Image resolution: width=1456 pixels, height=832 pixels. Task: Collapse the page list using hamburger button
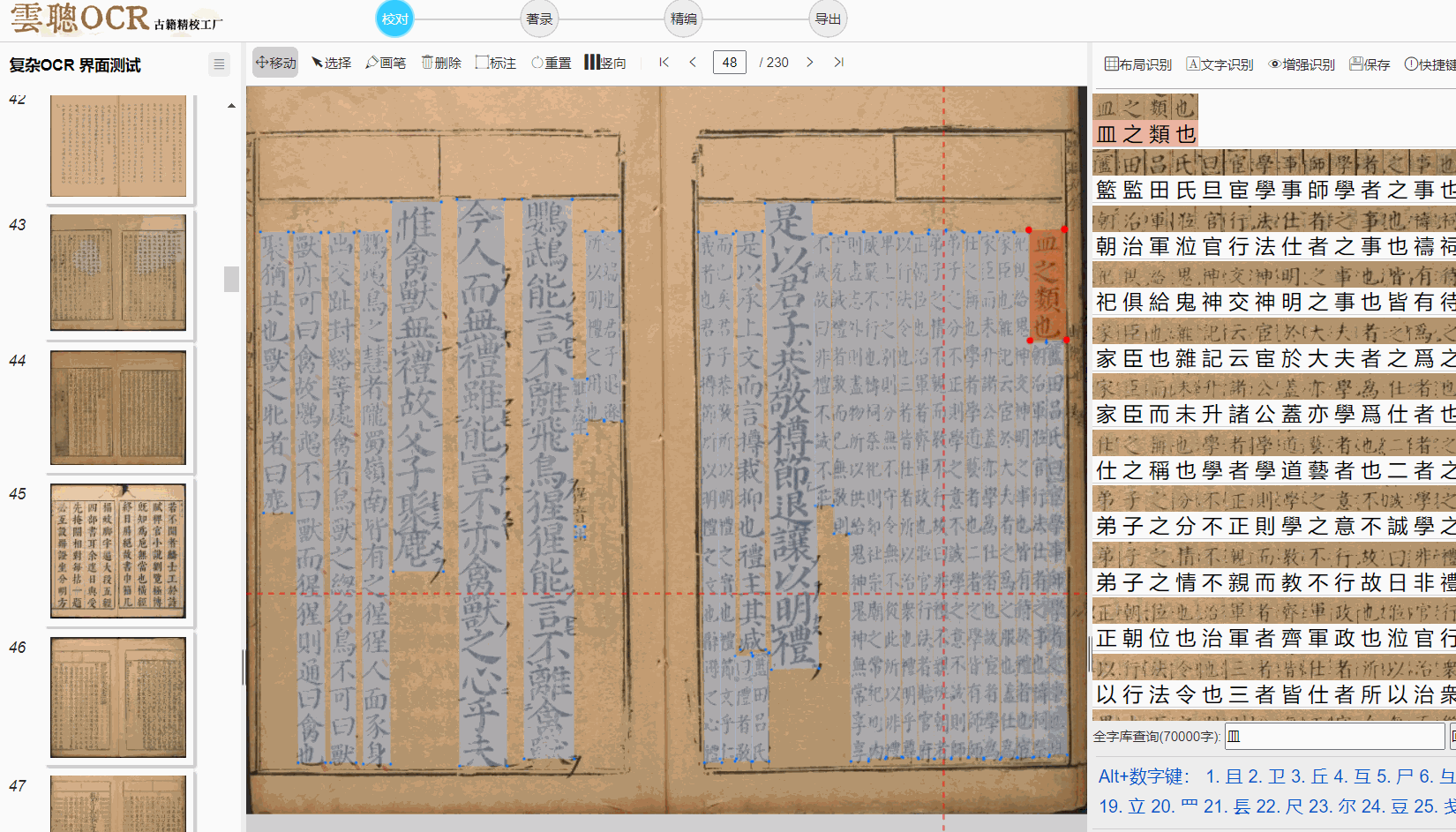(219, 64)
